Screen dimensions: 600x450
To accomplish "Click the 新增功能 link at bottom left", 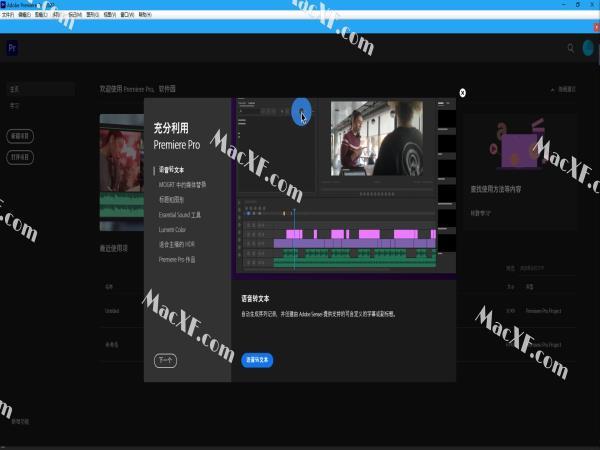I will (20, 421).
